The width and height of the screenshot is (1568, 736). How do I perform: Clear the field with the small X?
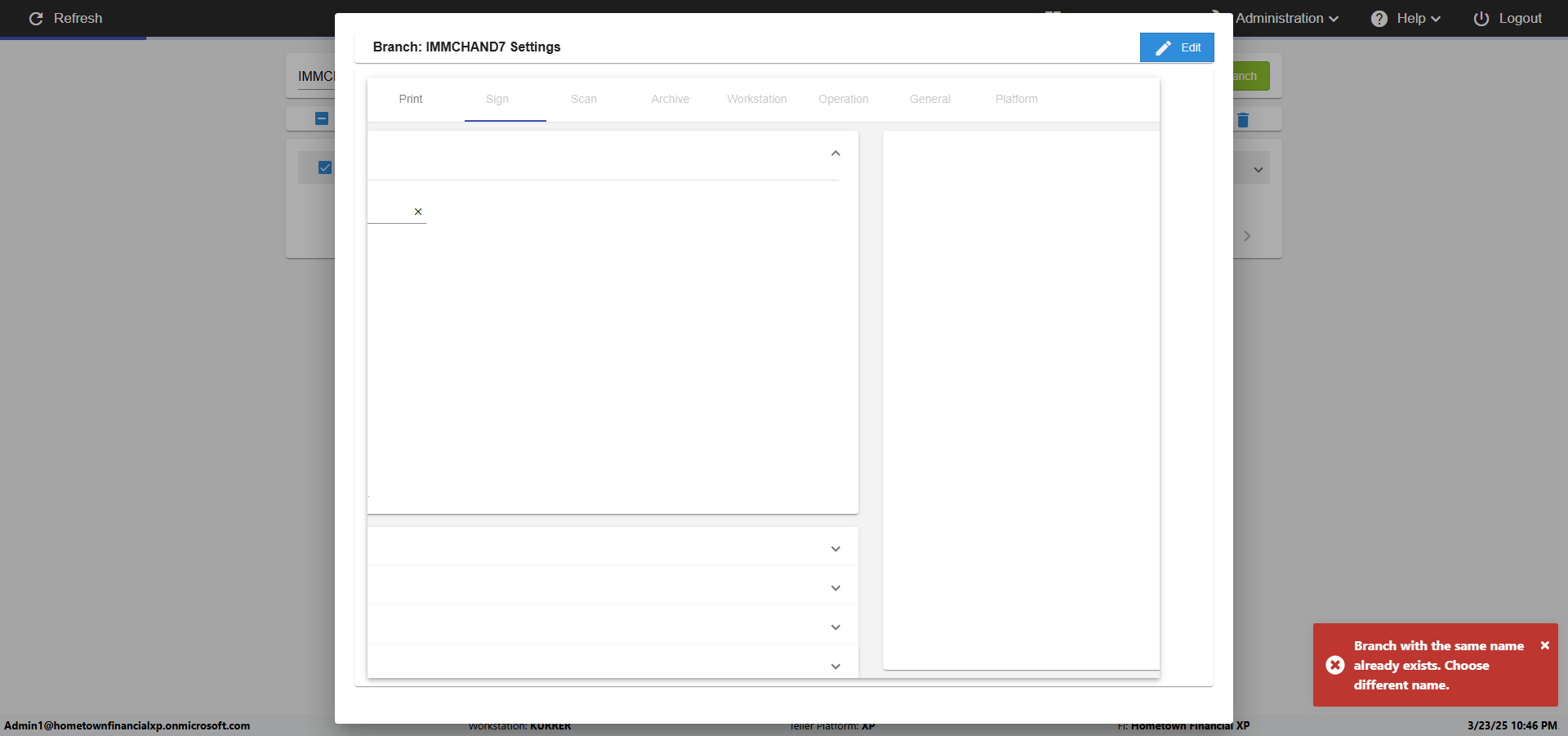[418, 212]
